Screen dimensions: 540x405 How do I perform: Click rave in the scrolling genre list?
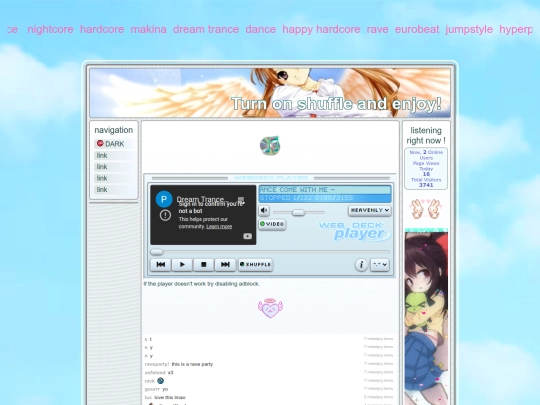coord(377,29)
